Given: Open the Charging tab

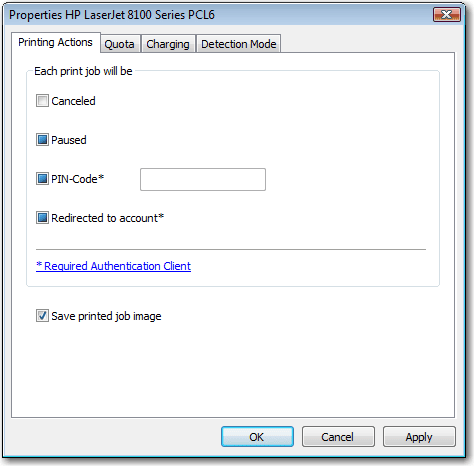Looking at the screenshot, I should [168, 44].
